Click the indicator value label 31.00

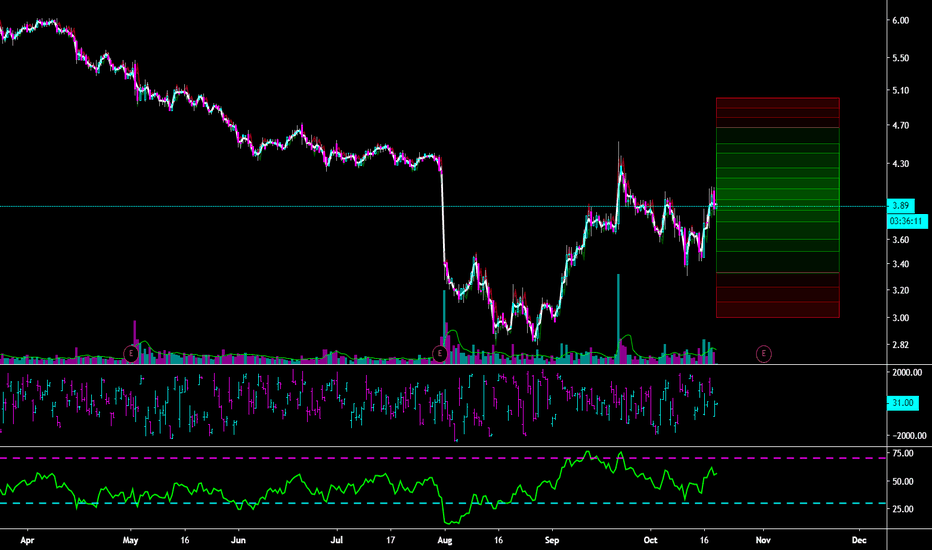(902, 403)
